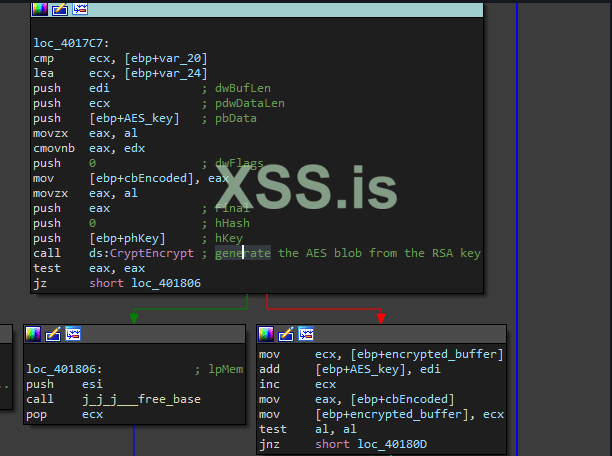Click 'add [ebp+AES_key], edi' line
The width and height of the screenshot is (612, 456).
click(x=350, y=369)
